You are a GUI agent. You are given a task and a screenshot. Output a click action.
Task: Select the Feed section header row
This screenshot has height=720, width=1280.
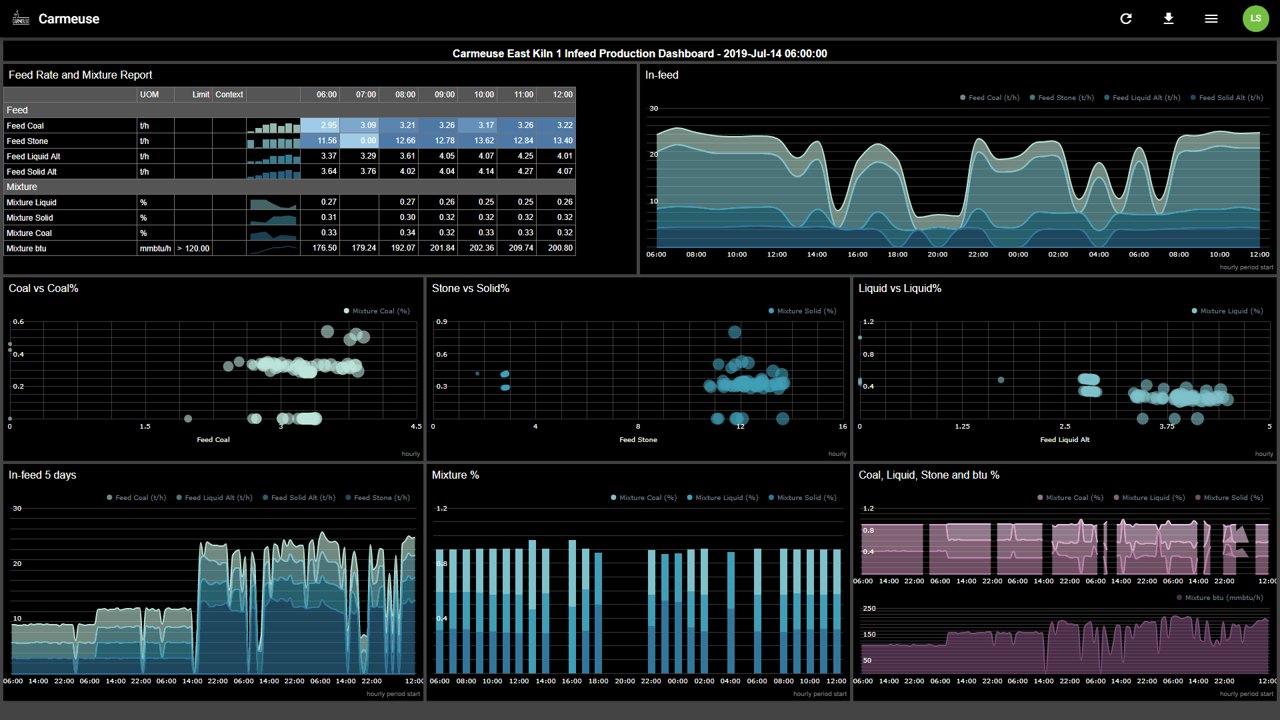click(x=289, y=110)
